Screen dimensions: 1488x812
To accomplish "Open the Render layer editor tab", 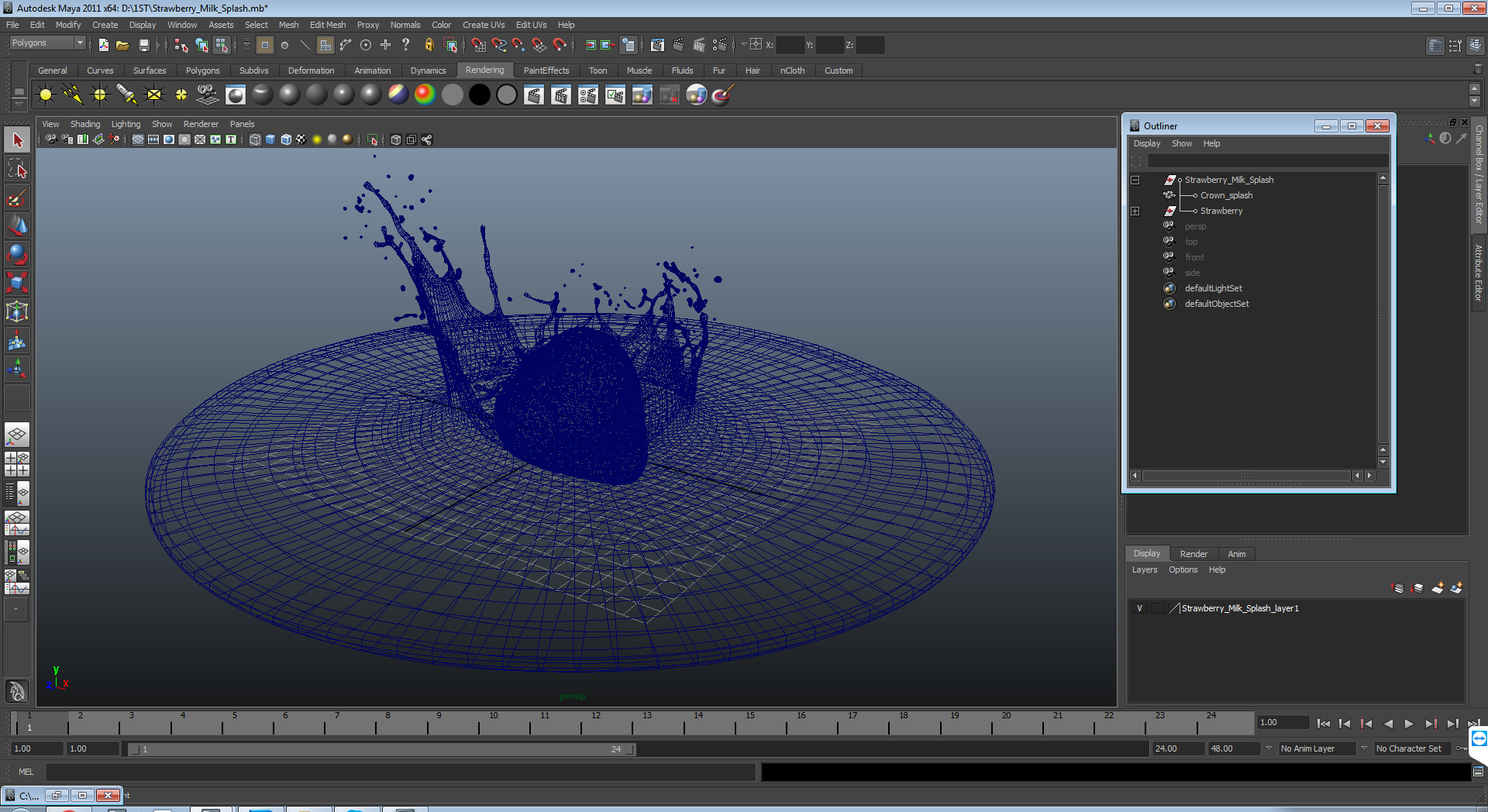I will pyautogui.click(x=1193, y=554).
